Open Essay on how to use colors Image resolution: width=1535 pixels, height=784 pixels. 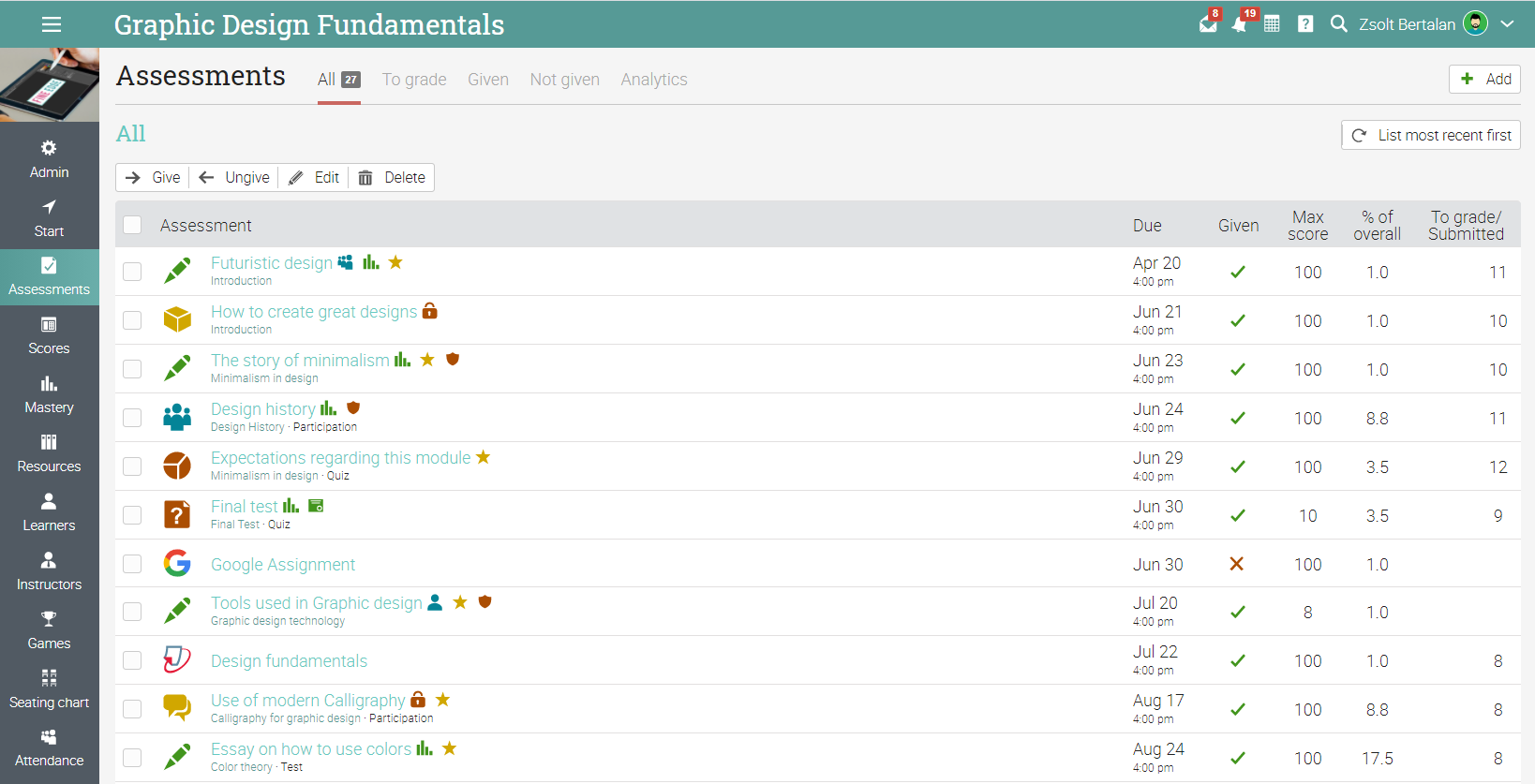click(x=311, y=749)
